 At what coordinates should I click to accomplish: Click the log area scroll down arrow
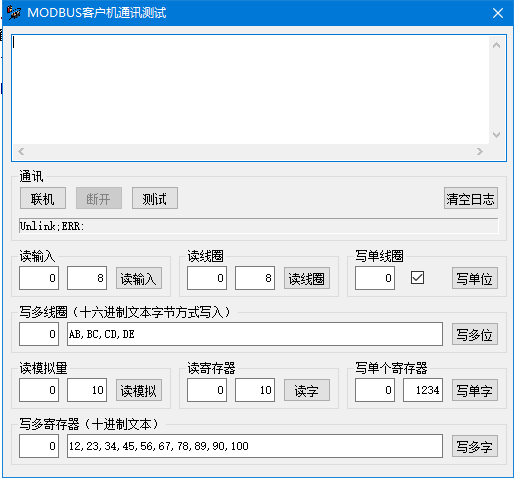(496, 135)
